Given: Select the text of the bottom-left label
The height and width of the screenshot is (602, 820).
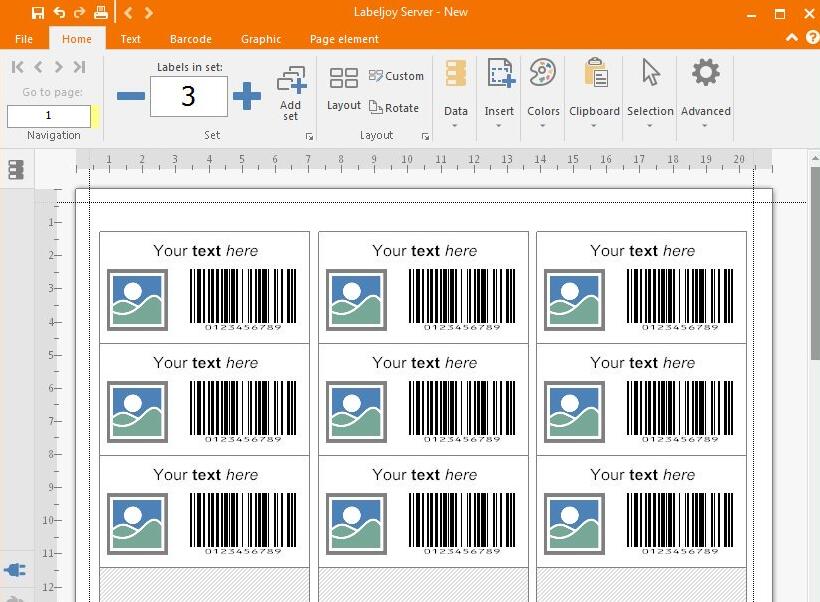Looking at the screenshot, I should coord(206,474).
